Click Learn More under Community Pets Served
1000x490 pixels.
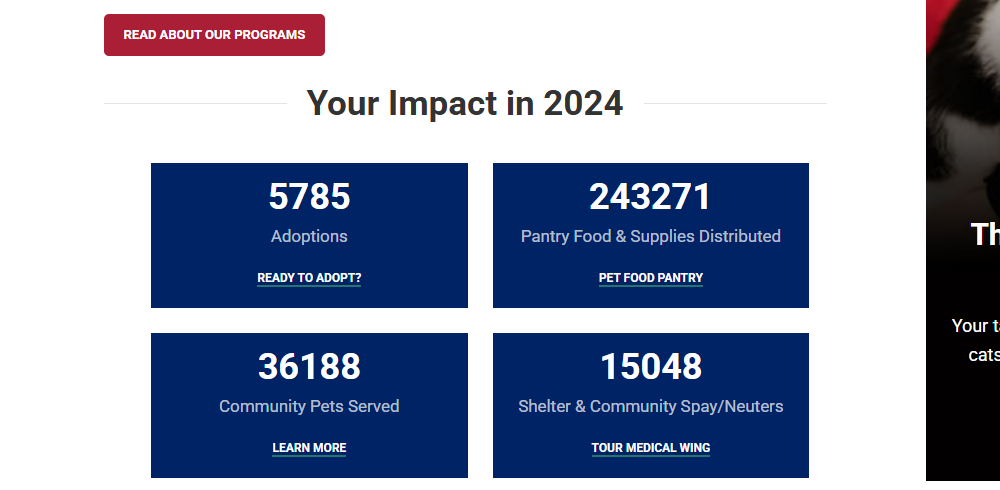309,448
